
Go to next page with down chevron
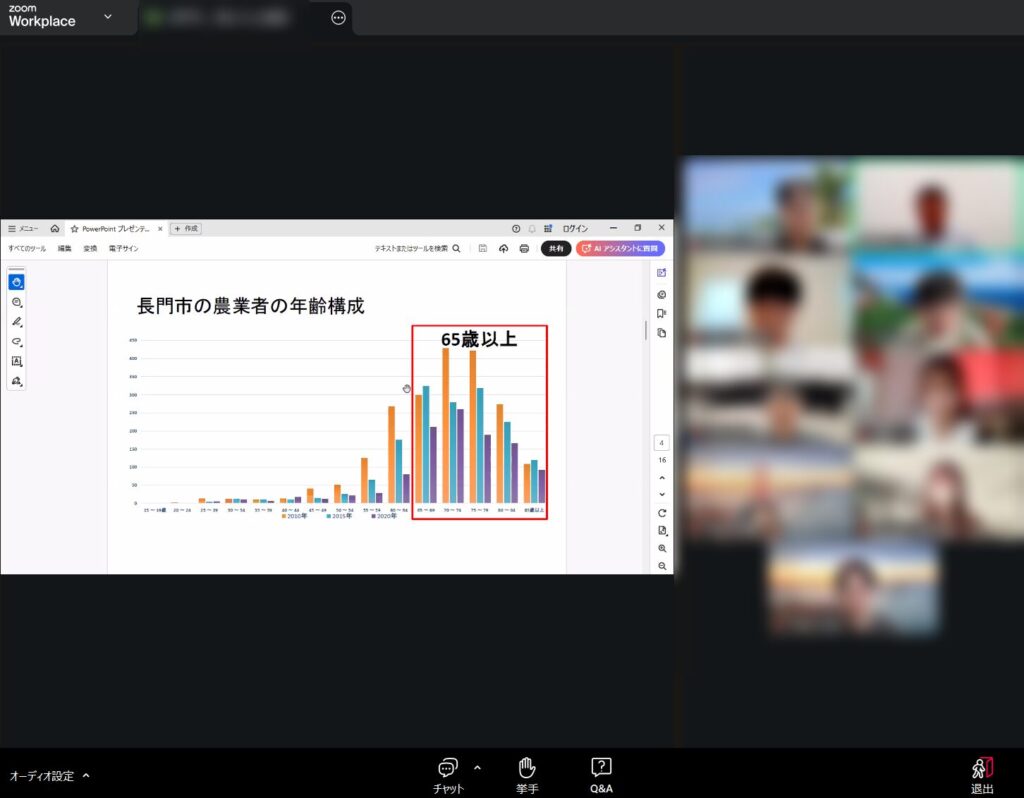pos(662,494)
